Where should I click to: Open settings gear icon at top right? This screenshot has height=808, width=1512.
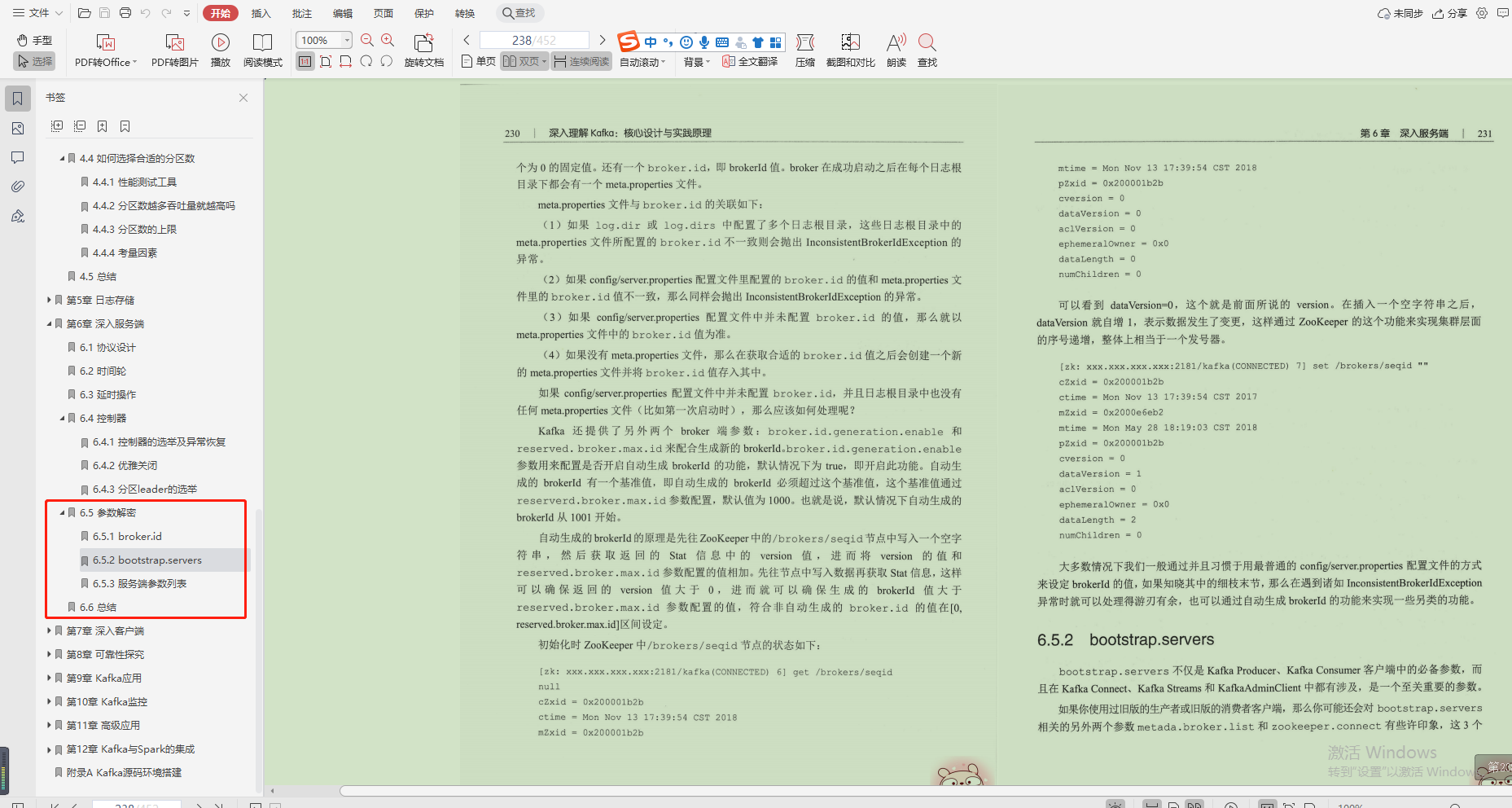(1482, 13)
